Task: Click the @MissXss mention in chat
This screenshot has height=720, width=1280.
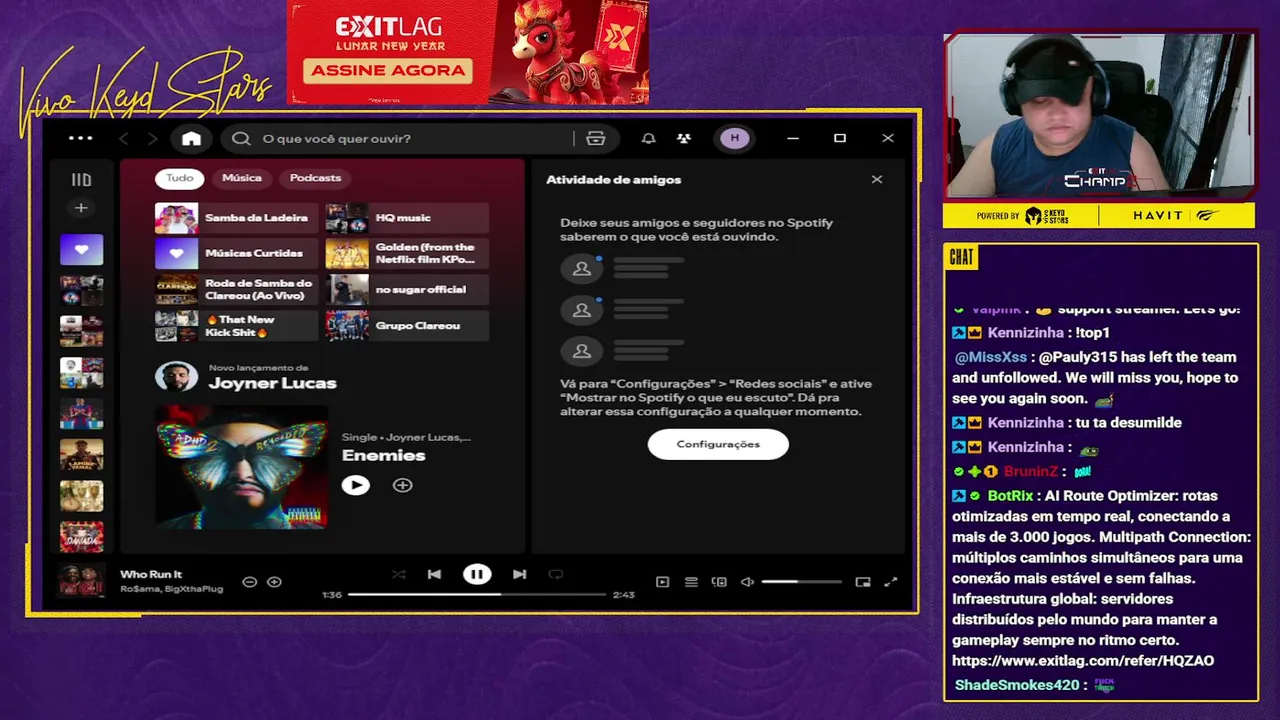Action: [991, 357]
